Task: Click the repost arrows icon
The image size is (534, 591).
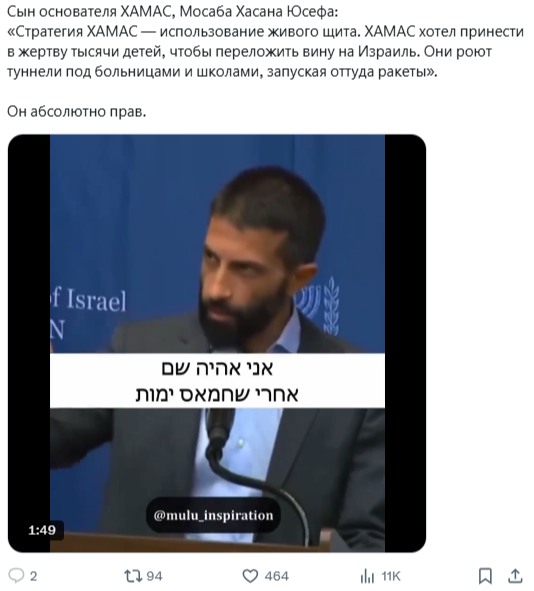Action: [133, 576]
